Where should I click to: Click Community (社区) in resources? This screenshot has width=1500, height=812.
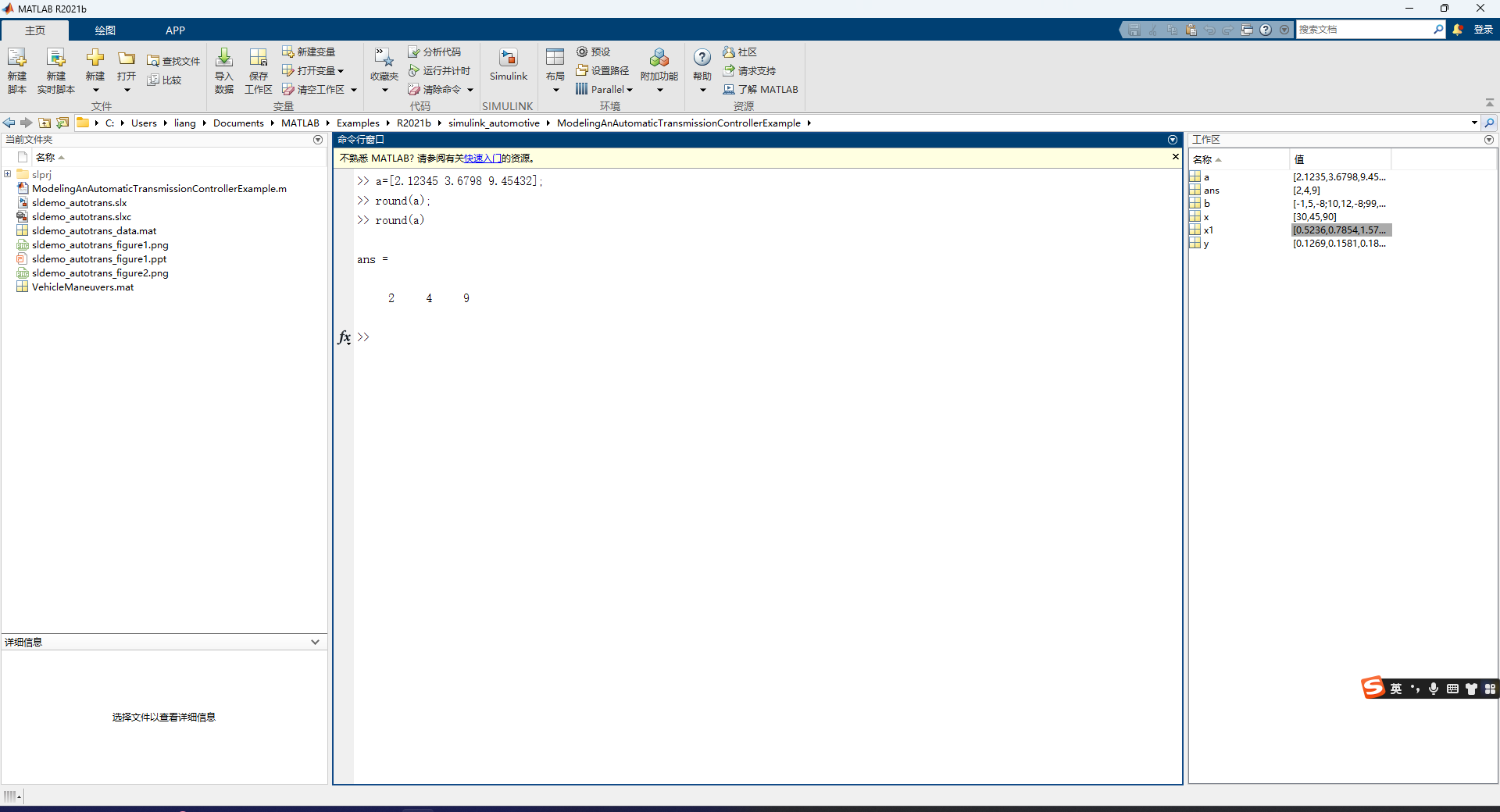point(740,52)
